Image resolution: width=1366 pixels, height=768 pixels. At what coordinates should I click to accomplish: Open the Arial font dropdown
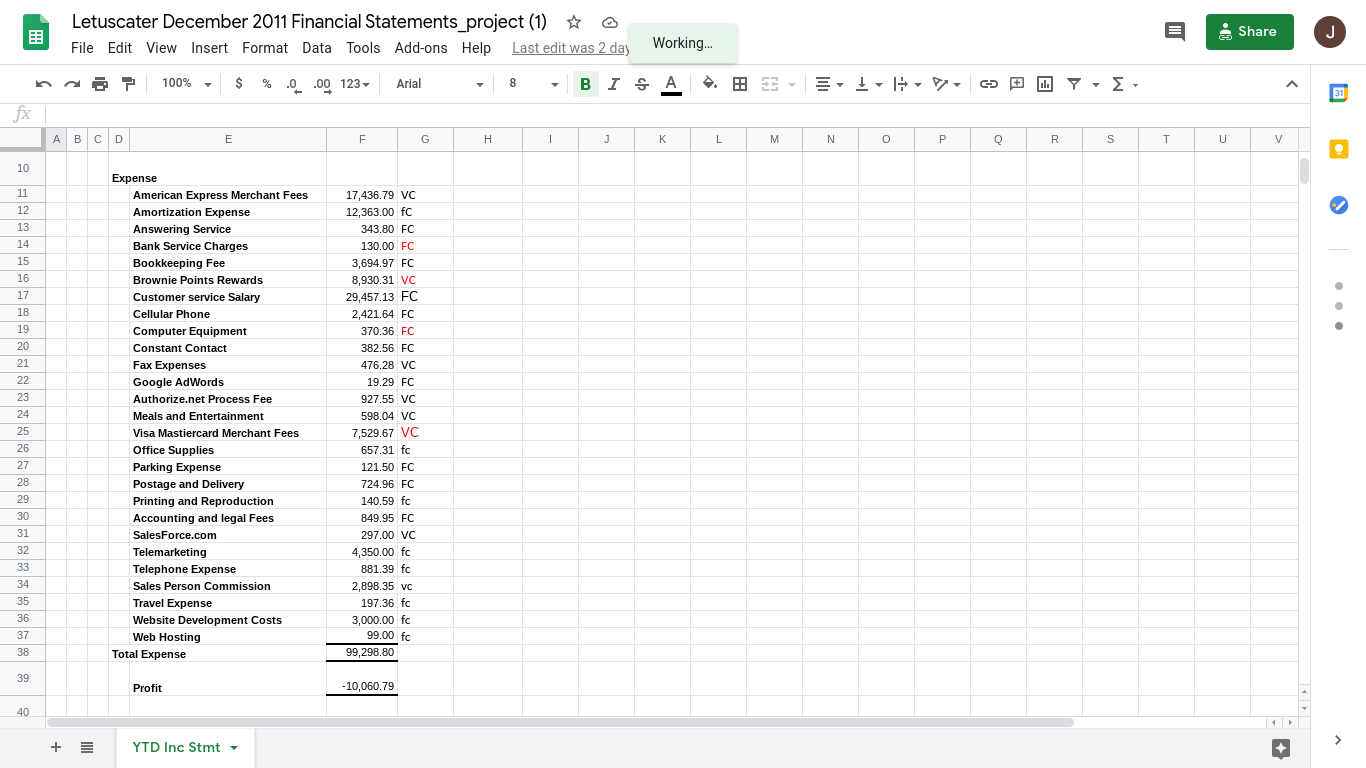[439, 84]
